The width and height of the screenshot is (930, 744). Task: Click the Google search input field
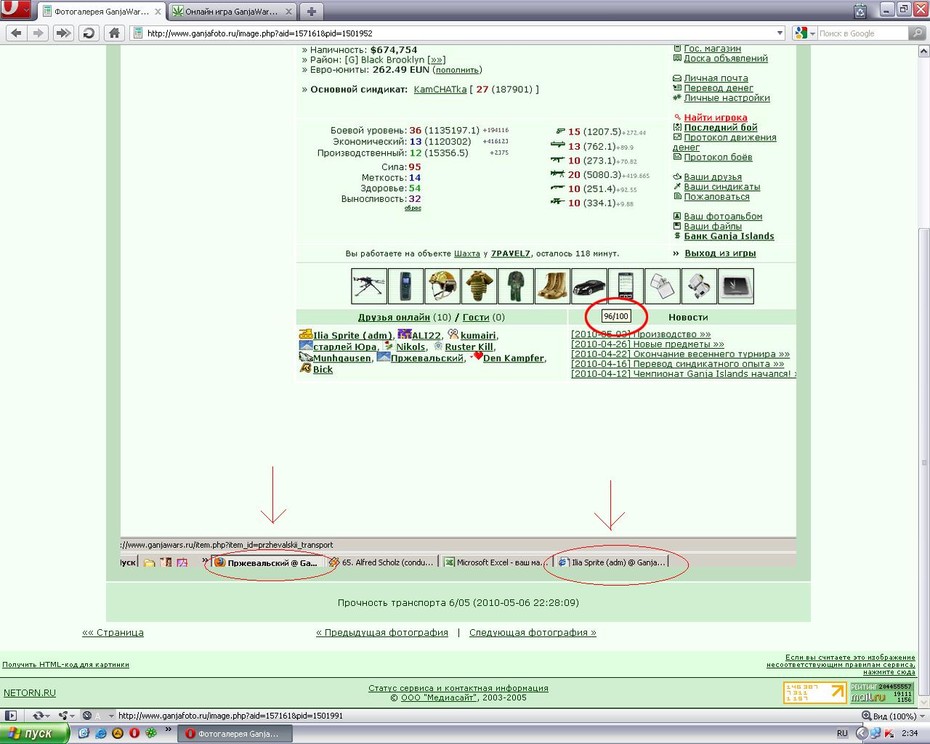862,34
